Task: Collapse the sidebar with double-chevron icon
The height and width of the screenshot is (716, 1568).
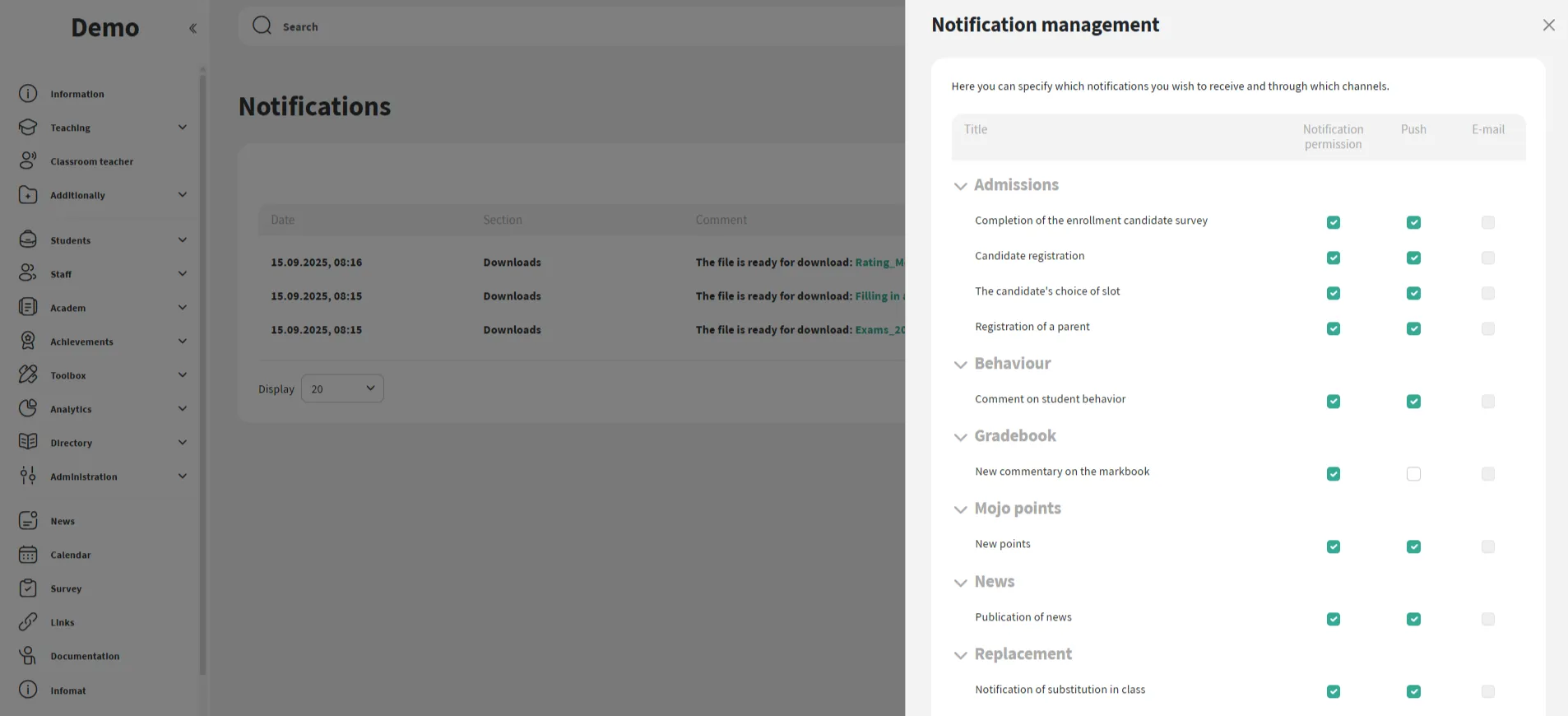Action: [x=193, y=28]
